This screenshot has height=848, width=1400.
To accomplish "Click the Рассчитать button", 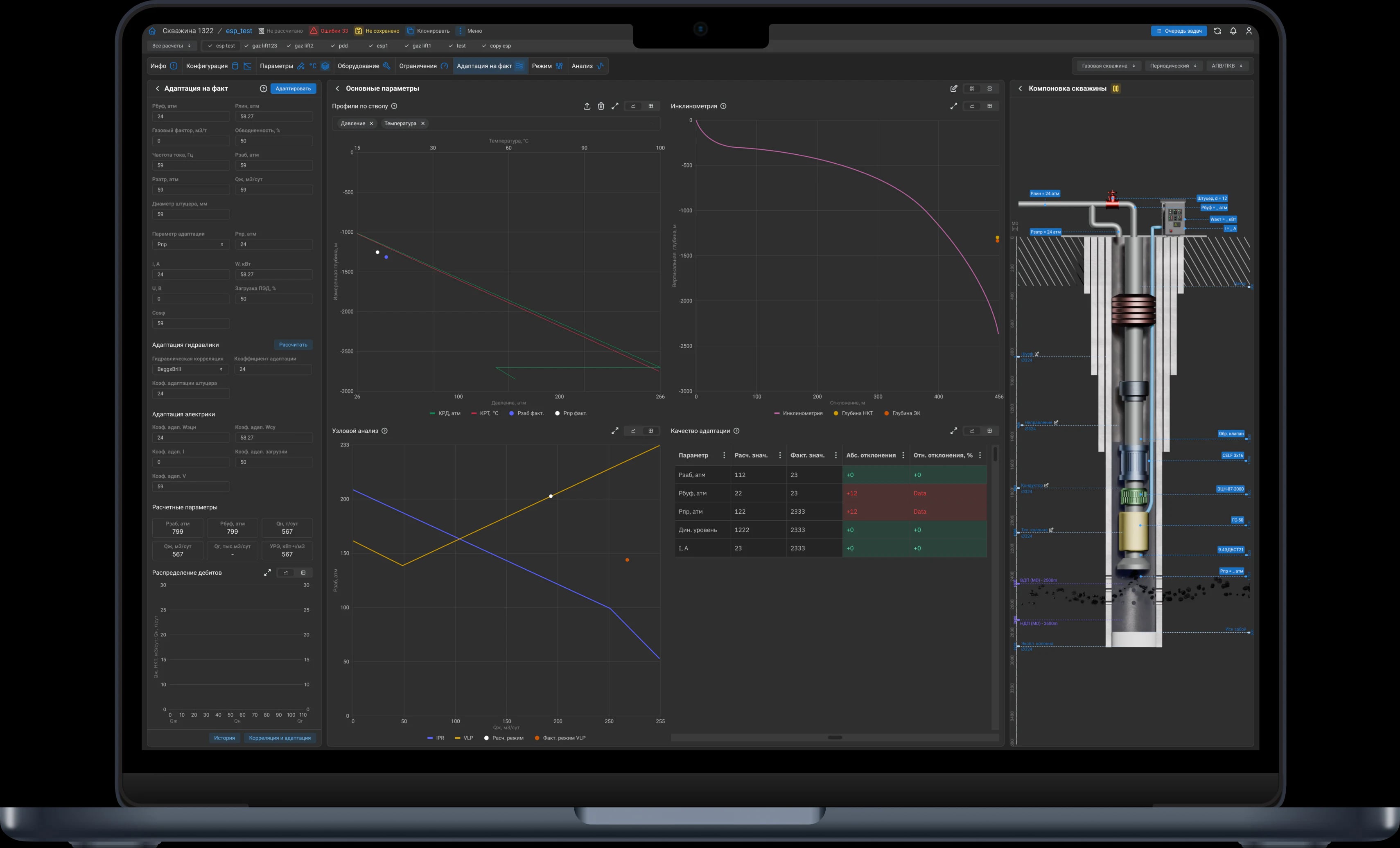I will (293, 345).
